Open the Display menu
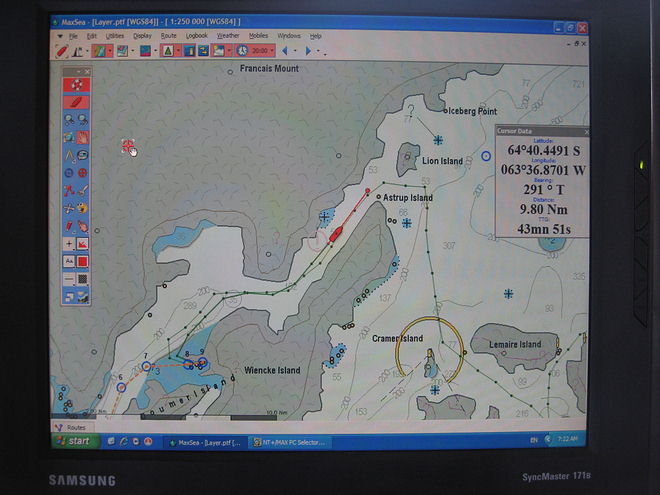The image size is (660, 495). click(x=142, y=36)
